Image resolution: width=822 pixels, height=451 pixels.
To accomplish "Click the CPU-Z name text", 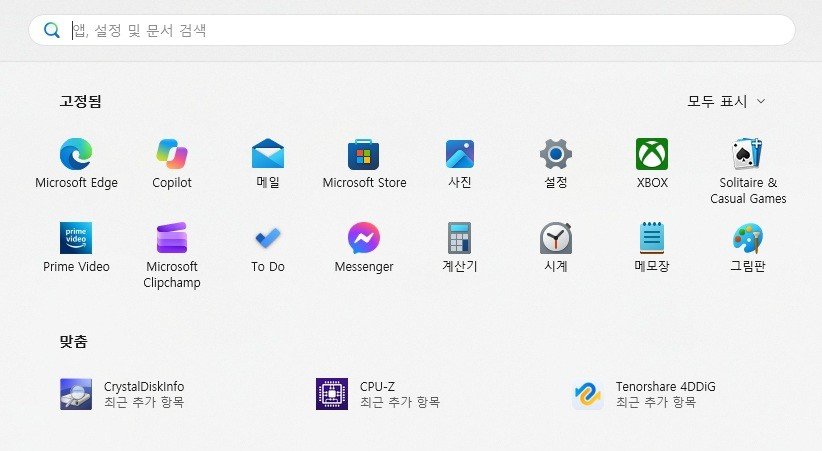I will pos(377,386).
